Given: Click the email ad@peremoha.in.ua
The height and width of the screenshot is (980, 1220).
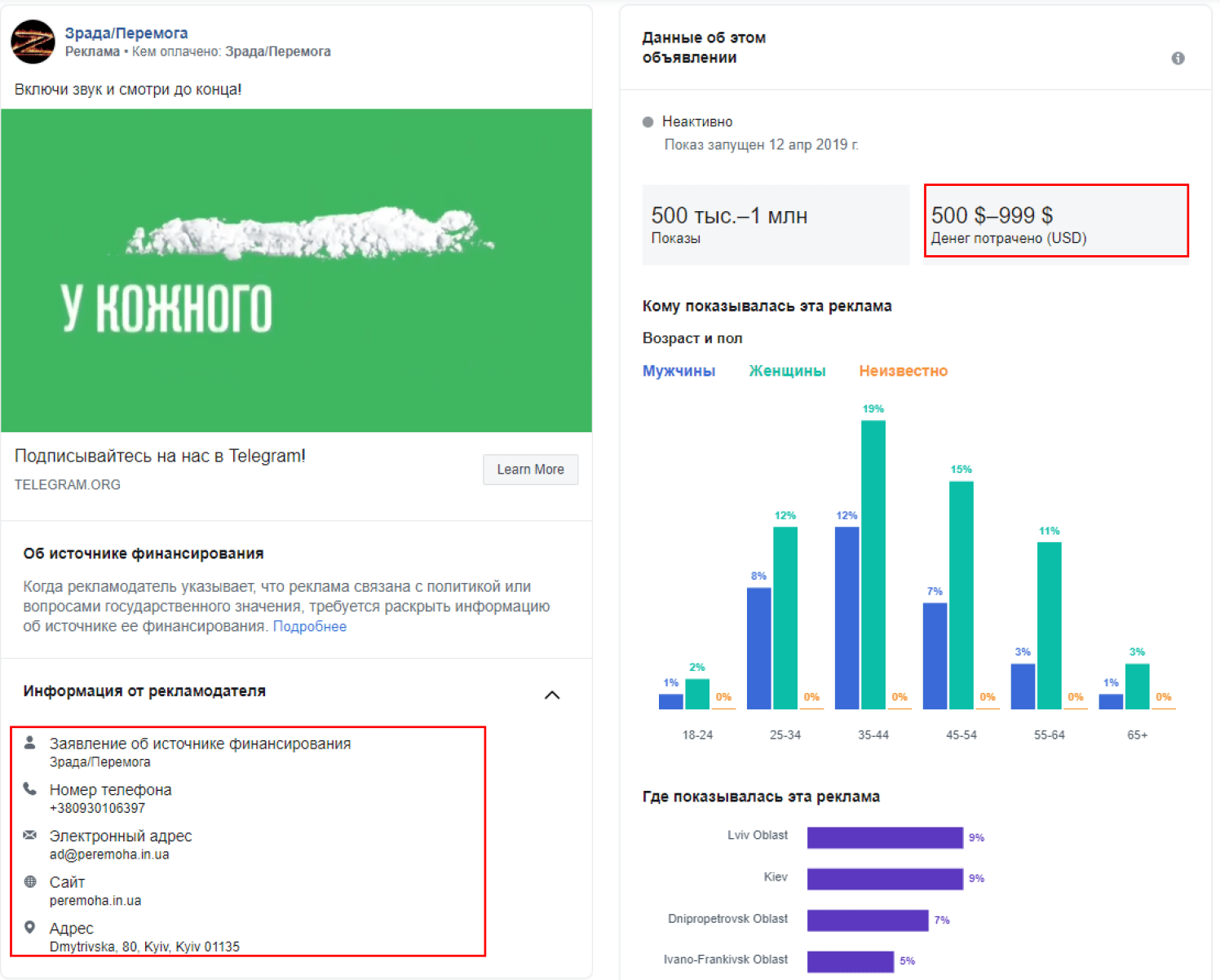Looking at the screenshot, I should coord(109,854).
